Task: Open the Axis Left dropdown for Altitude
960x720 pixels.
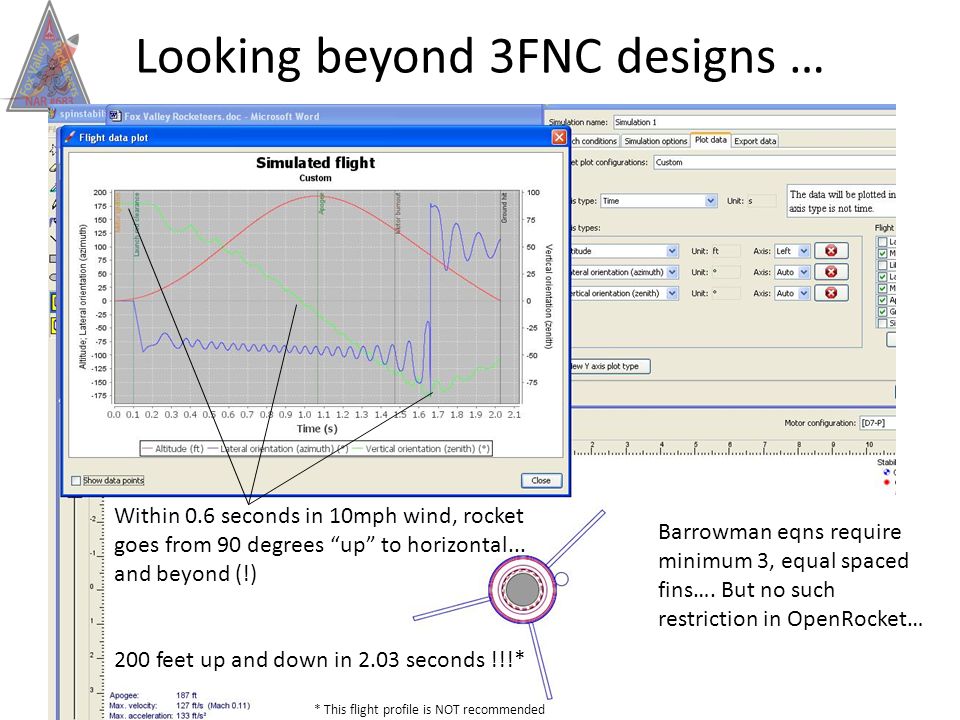Action: (x=792, y=251)
